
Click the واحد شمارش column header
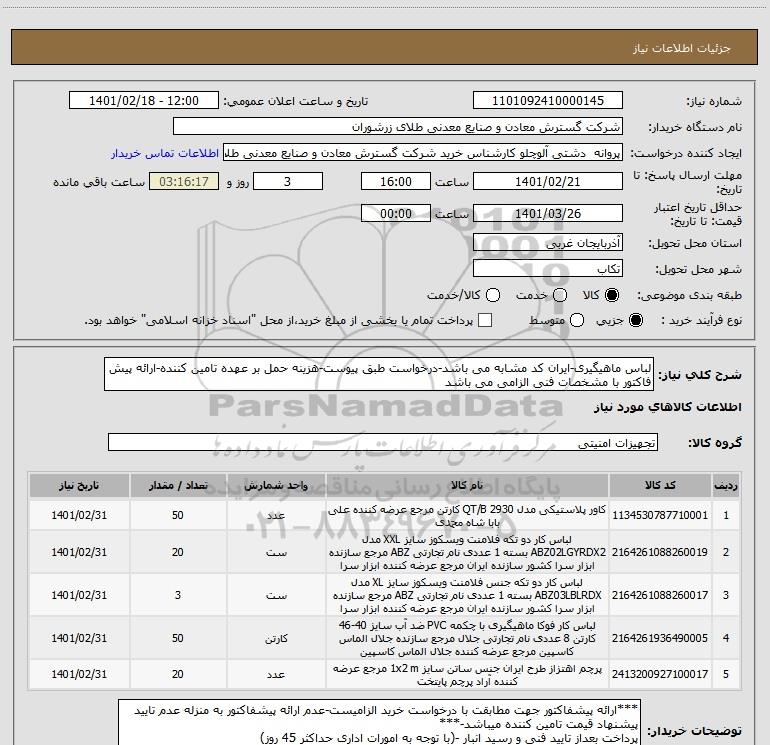tap(276, 485)
